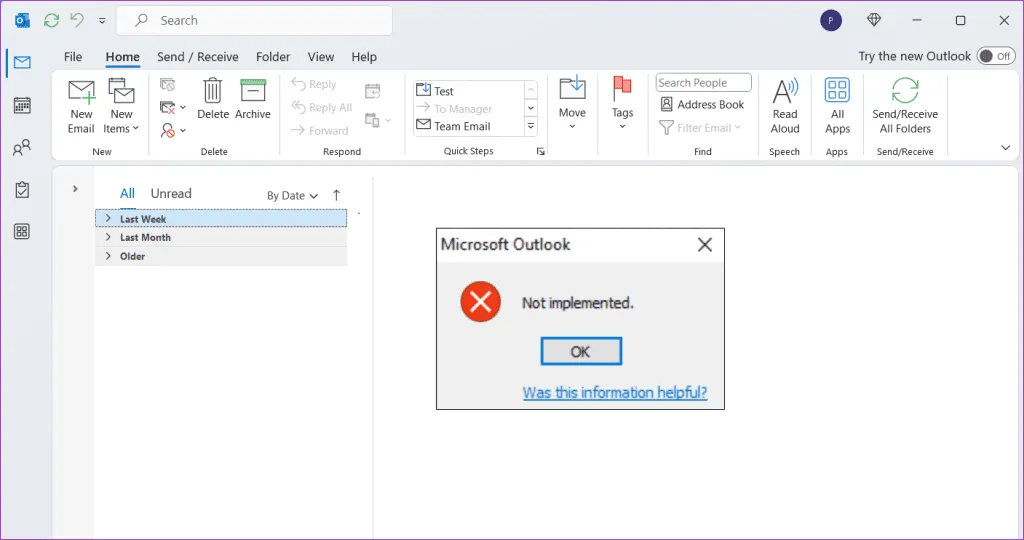Open Calendar from left sidebar
Image resolution: width=1024 pixels, height=540 pixels.
click(22, 105)
